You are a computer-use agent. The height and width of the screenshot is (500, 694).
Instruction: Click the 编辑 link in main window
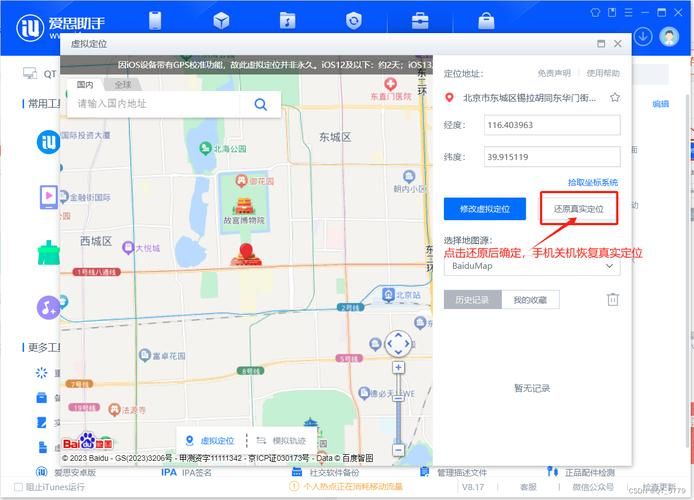(x=660, y=104)
